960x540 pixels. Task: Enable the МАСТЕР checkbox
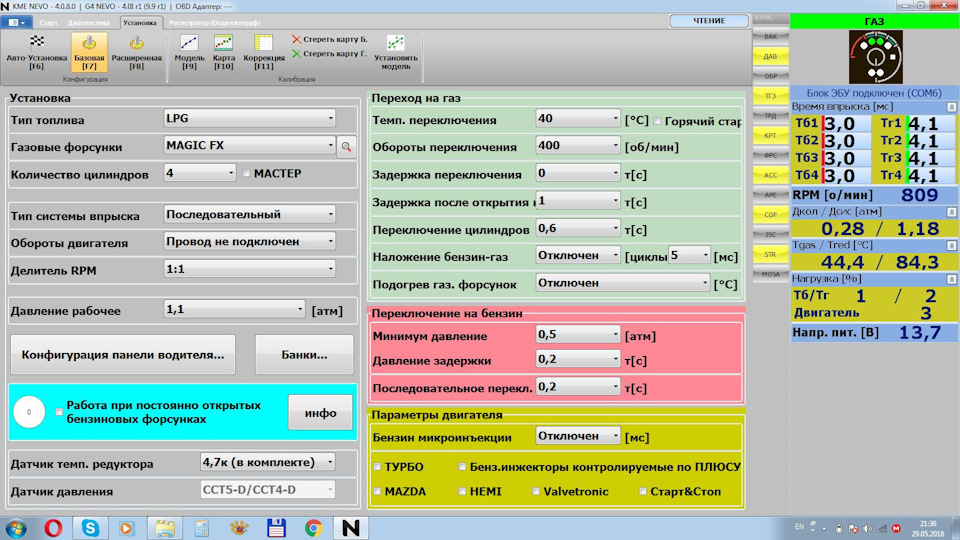(x=246, y=174)
